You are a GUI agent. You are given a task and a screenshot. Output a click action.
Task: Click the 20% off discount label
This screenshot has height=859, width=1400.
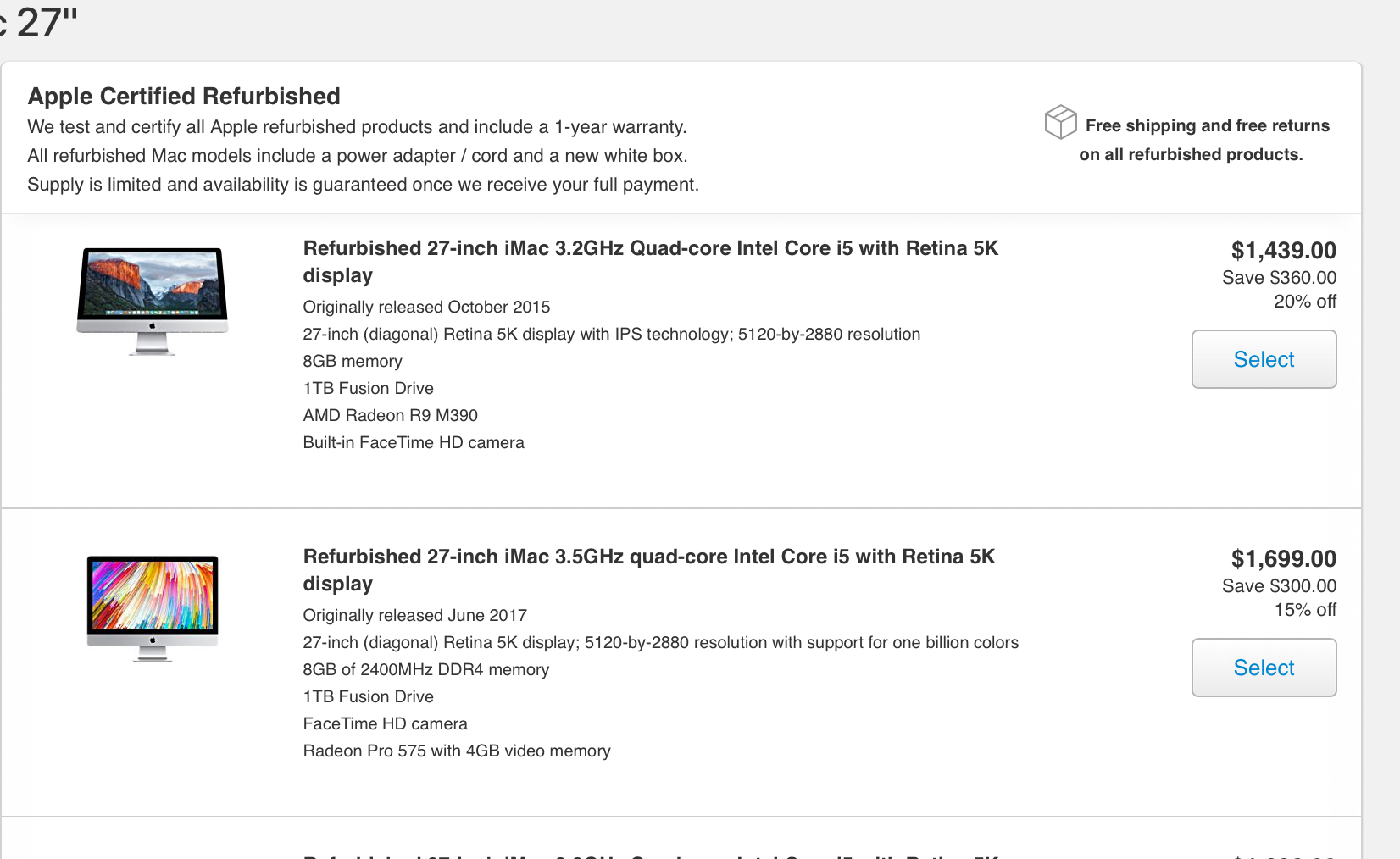[1305, 302]
